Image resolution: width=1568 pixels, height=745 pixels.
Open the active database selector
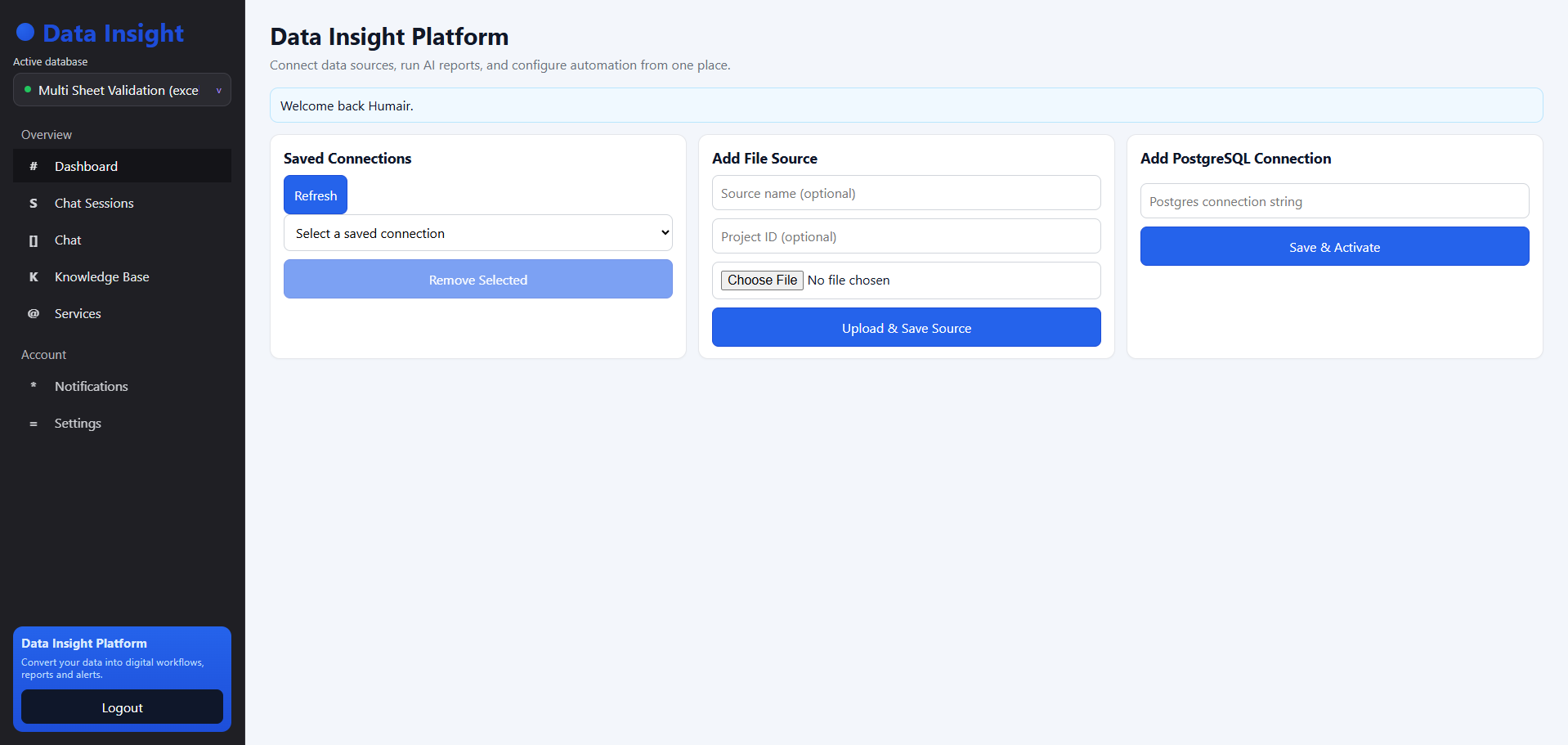[x=122, y=90]
